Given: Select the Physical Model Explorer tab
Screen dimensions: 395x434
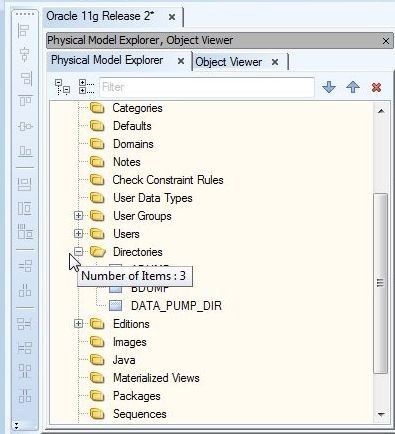Looking at the screenshot, I should point(107,60).
